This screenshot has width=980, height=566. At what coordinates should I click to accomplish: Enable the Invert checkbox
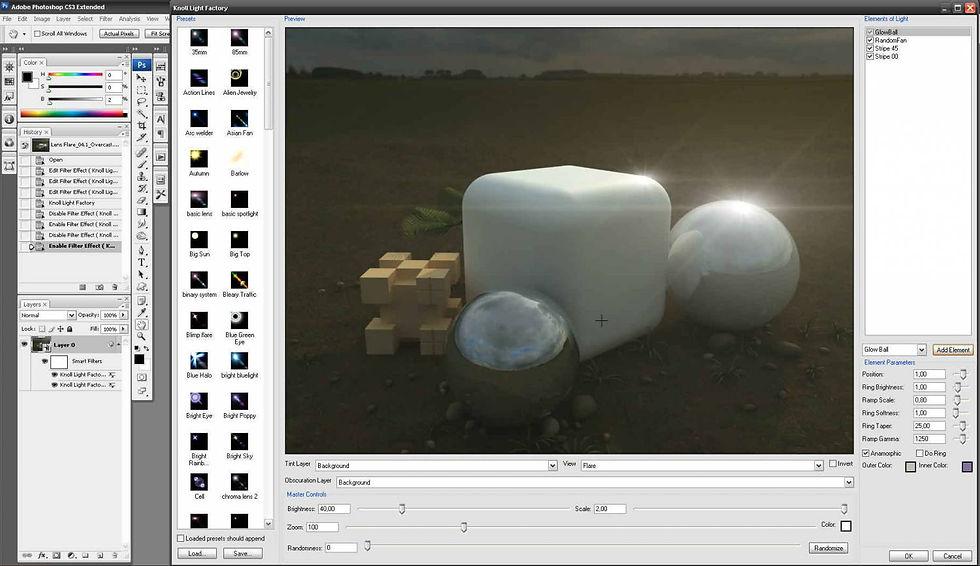[832, 464]
